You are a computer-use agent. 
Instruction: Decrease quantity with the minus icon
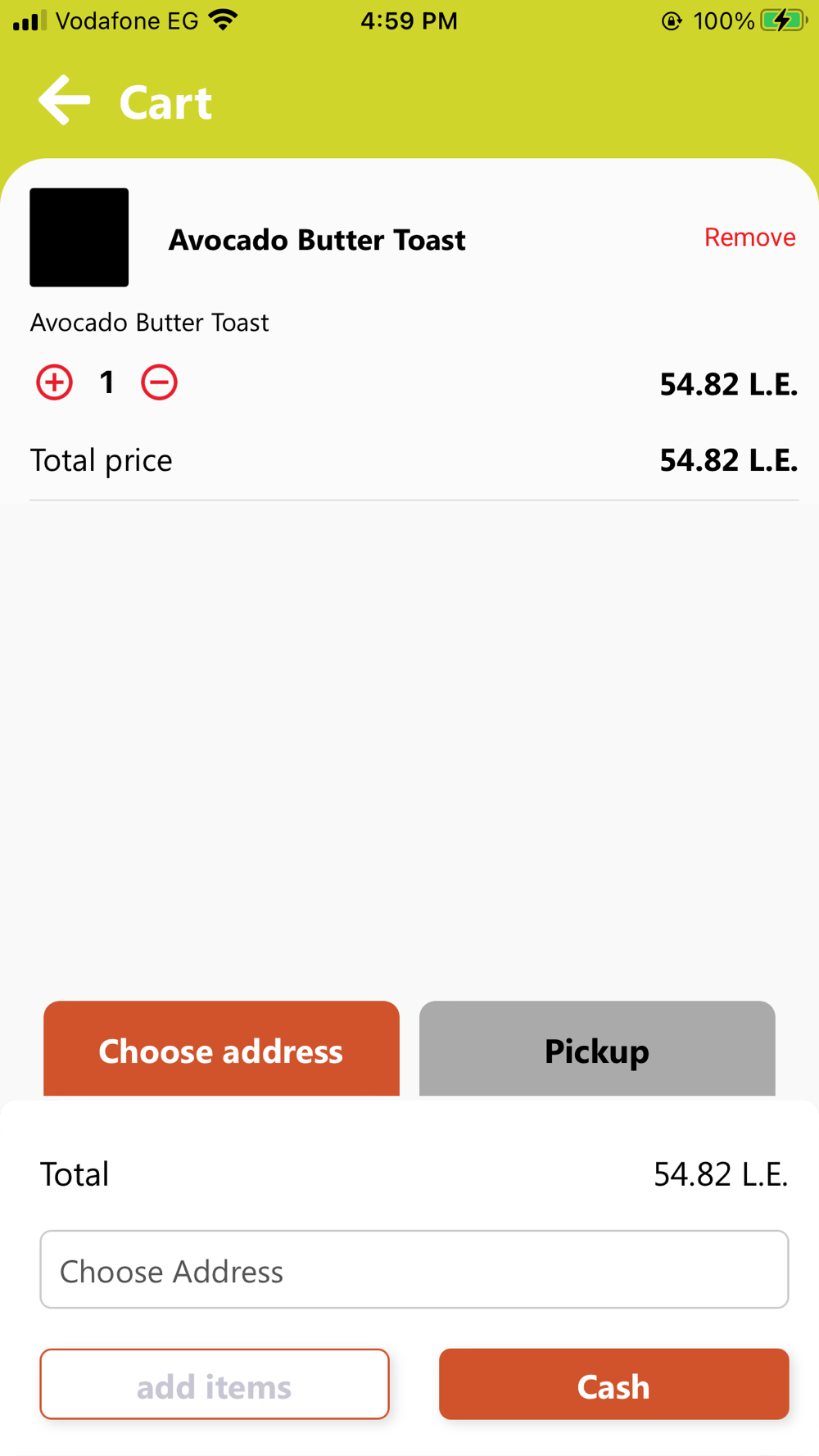tap(159, 382)
